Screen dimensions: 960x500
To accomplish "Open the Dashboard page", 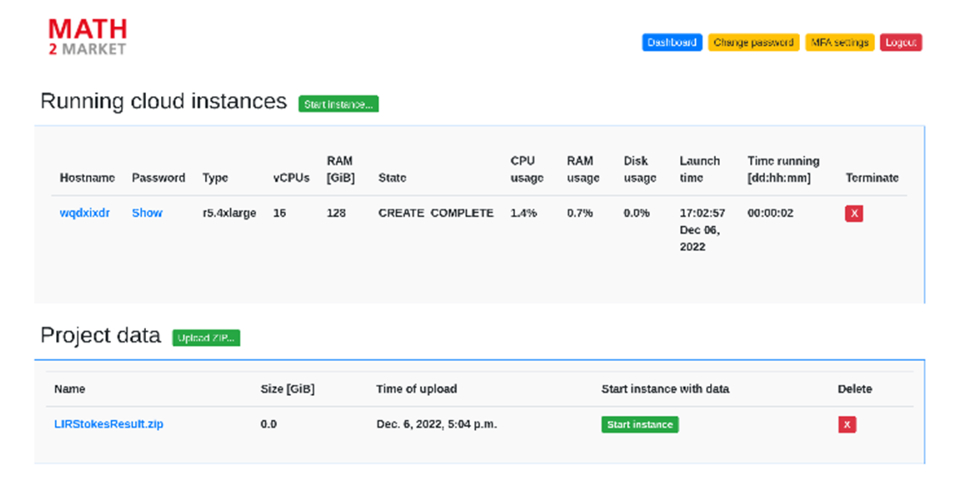I will [672, 43].
